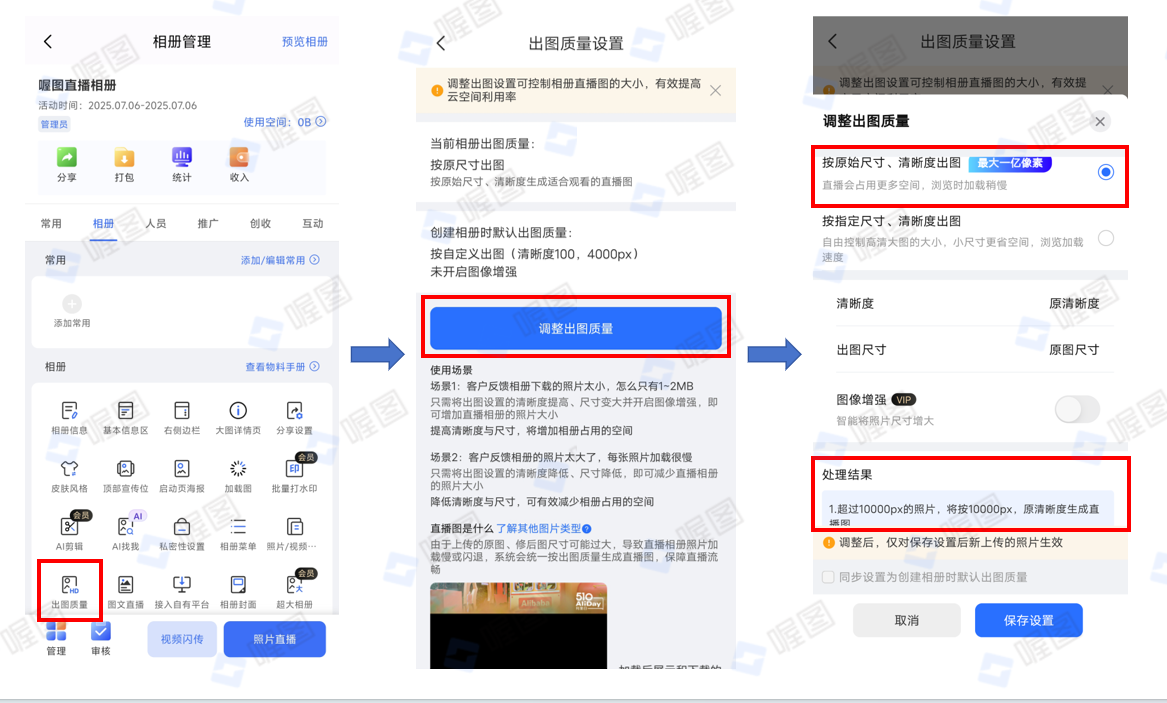Tap the 打包 package icon
Viewport: 1167px width, 703px height.
tap(124, 158)
